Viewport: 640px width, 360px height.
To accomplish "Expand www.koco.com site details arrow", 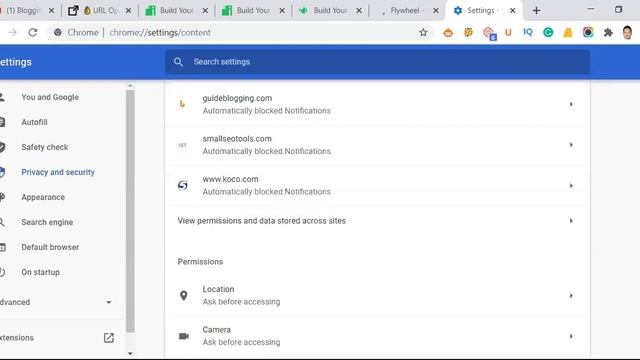I will (x=571, y=186).
